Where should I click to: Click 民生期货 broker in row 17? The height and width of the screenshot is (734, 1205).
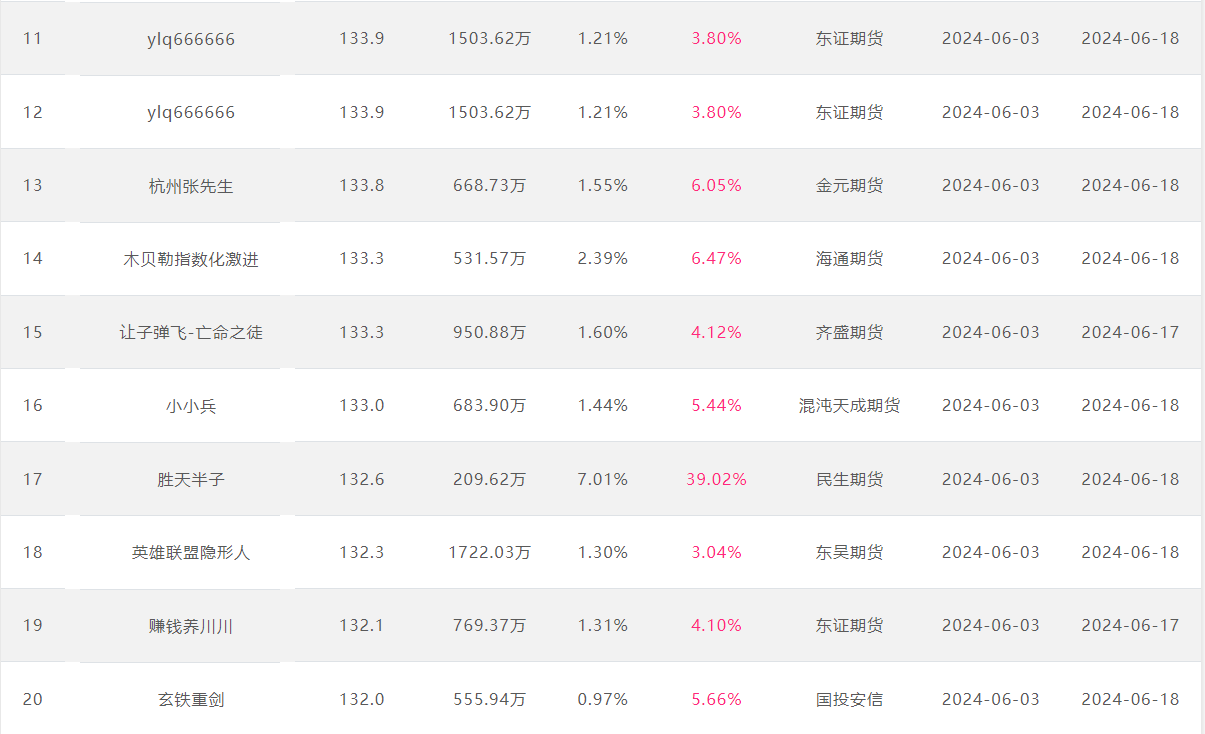click(x=849, y=479)
